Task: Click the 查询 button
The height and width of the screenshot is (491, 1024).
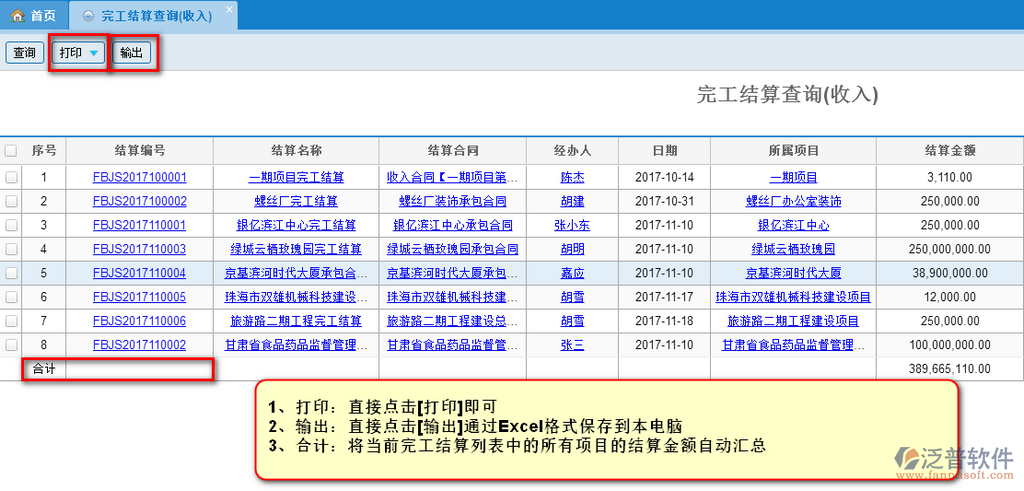Action: click(25, 53)
